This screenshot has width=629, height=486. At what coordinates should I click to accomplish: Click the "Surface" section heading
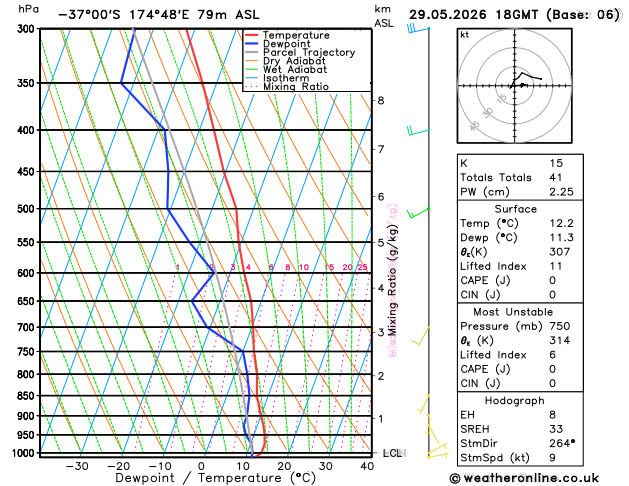pos(515,209)
